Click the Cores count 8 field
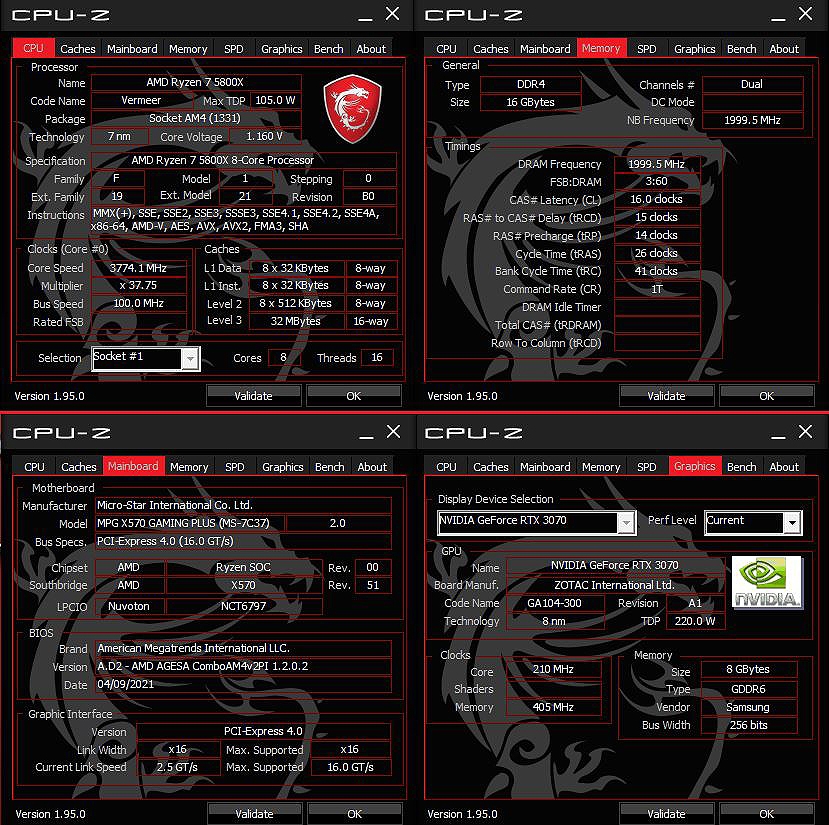Image resolution: width=829 pixels, height=825 pixels. click(284, 358)
